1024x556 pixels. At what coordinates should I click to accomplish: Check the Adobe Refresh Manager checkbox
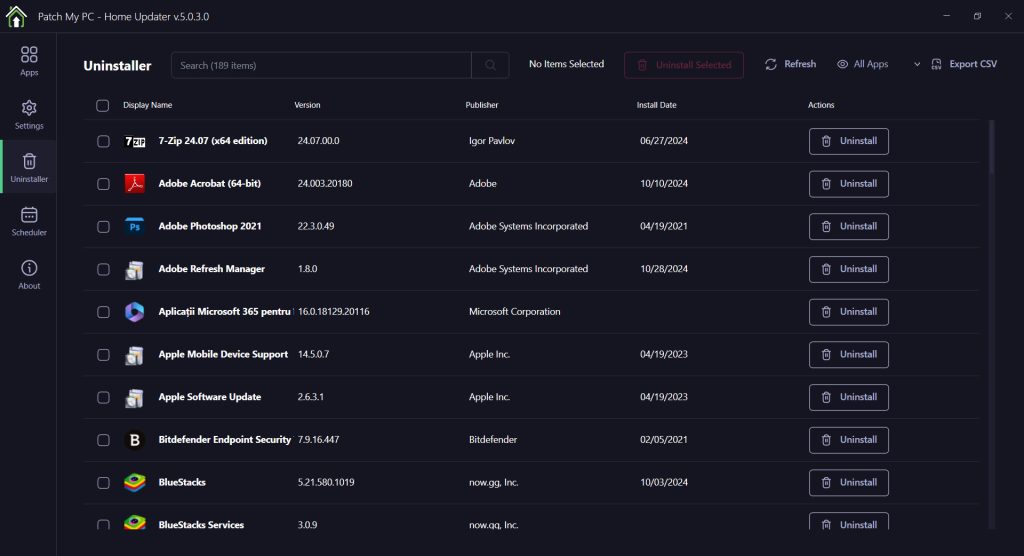(103, 269)
